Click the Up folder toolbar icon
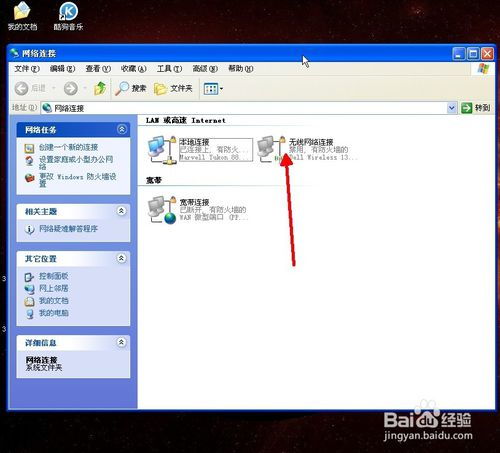 (100, 88)
